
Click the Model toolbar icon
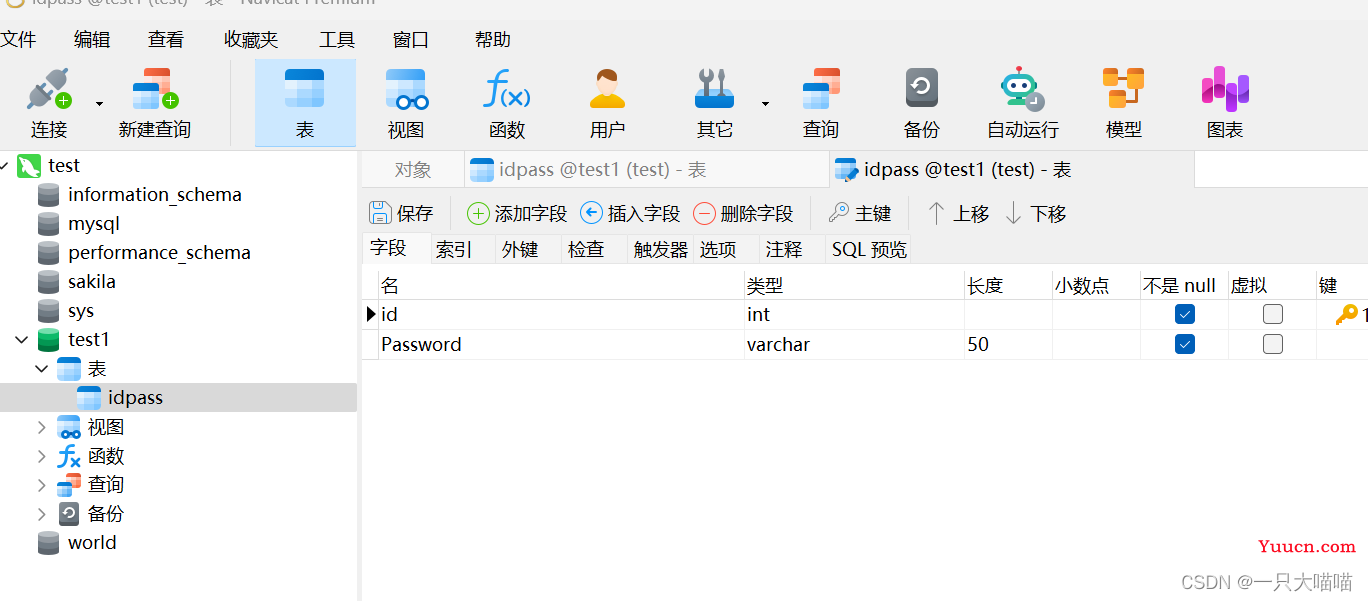pos(1123,88)
